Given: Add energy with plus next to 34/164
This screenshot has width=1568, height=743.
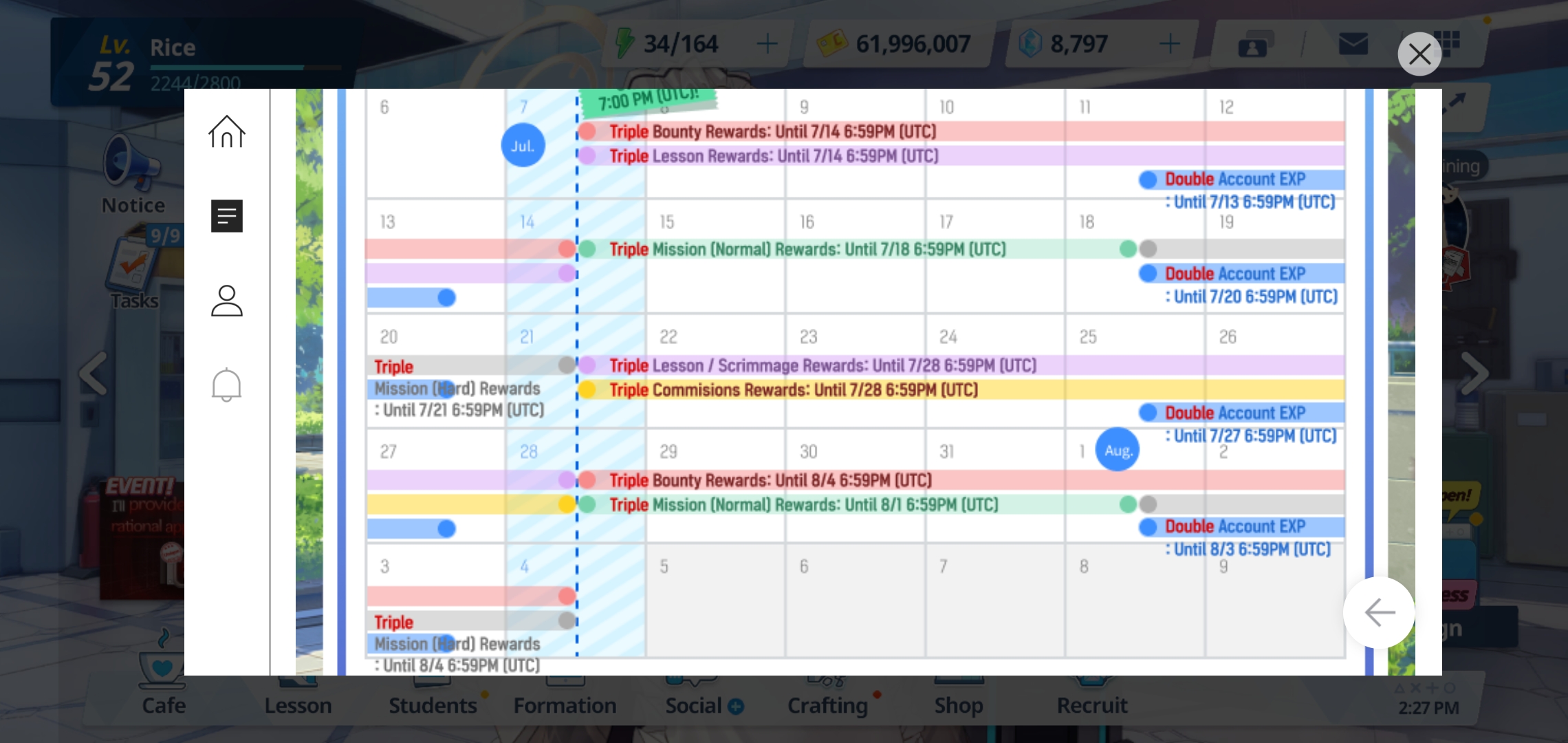Looking at the screenshot, I should coord(767,44).
